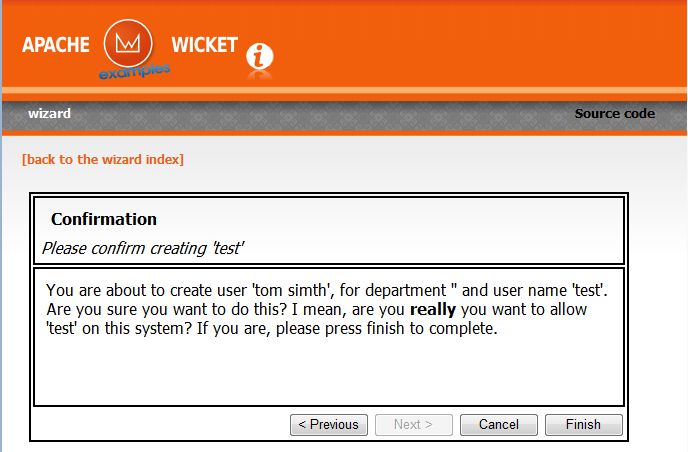The height and width of the screenshot is (452, 688).
Task: Click the 'Please confirm creating test' summary
Action: click(x=143, y=248)
